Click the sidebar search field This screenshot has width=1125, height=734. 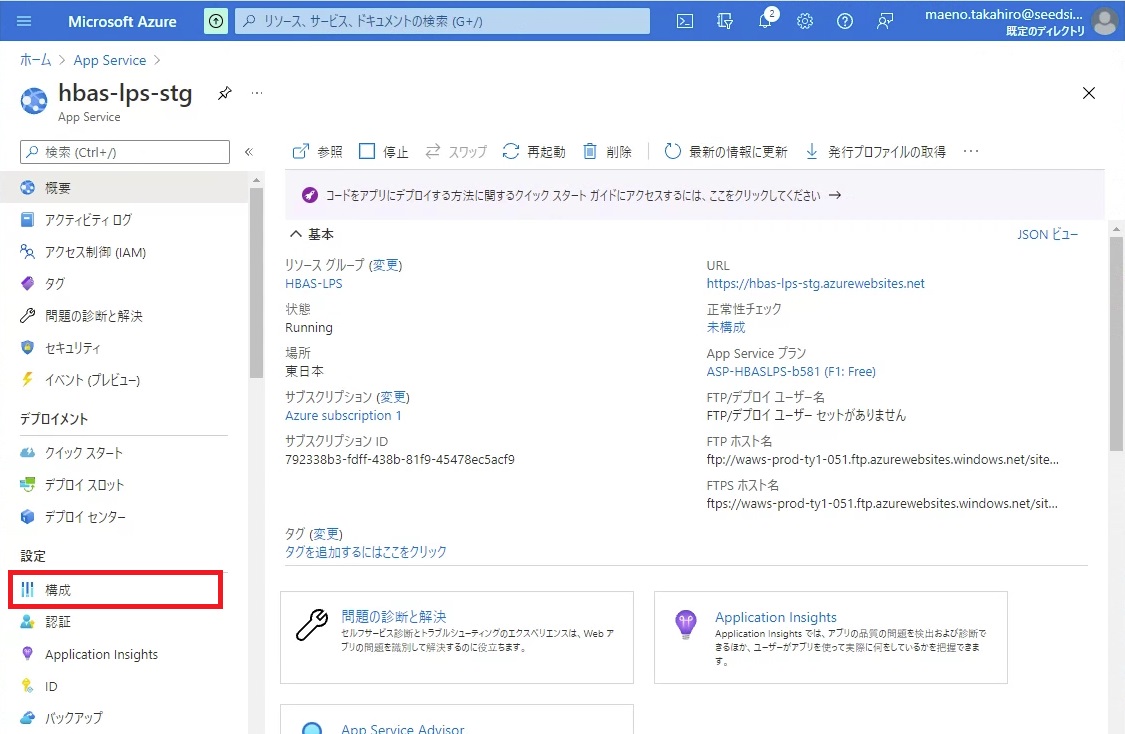[x=125, y=152]
